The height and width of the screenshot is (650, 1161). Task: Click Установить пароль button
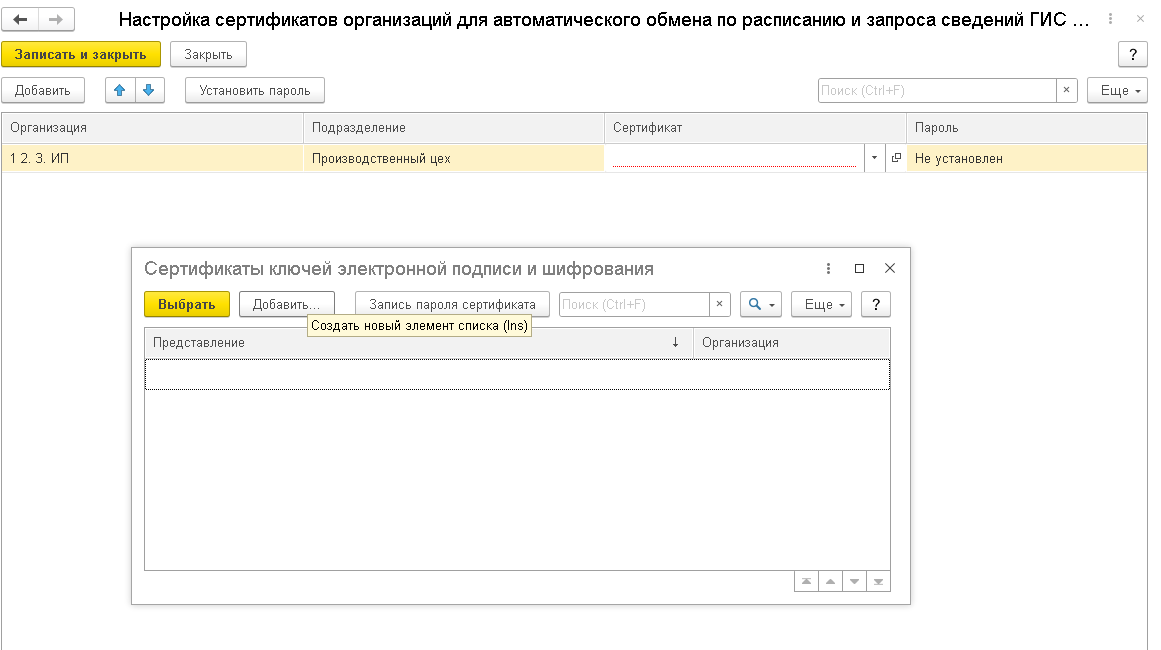tap(255, 90)
